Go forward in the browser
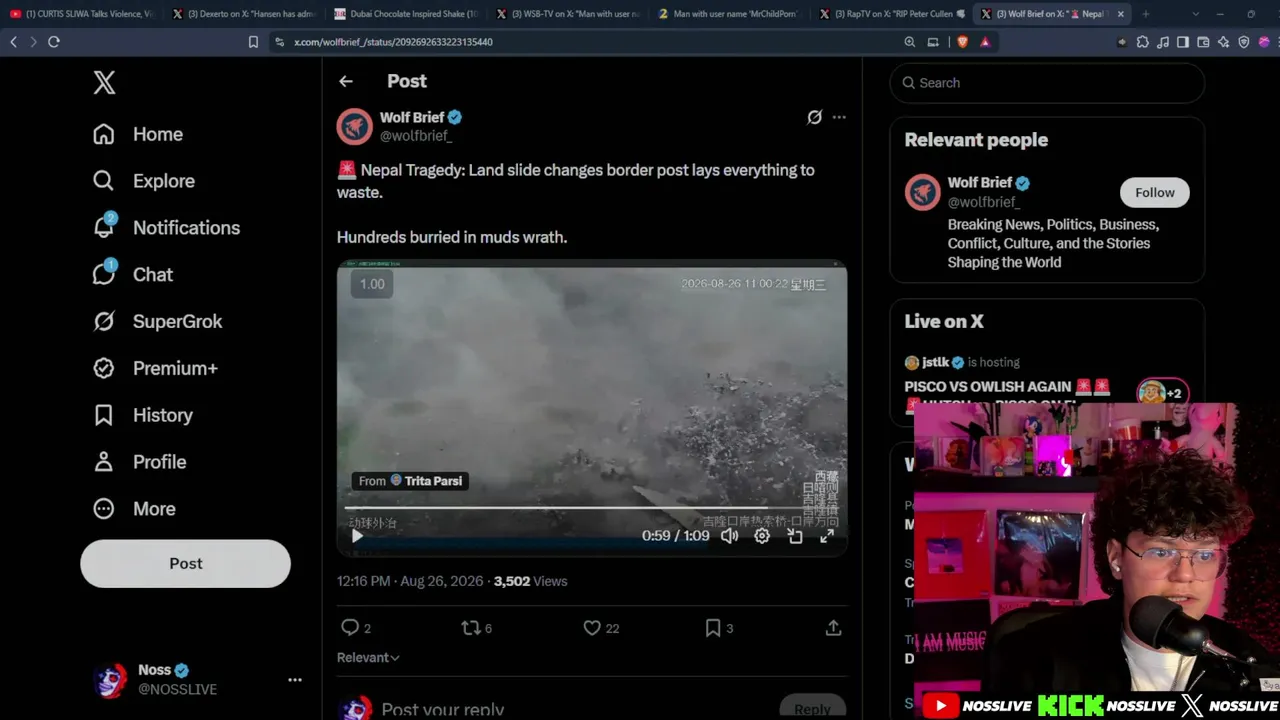Viewport: 1280px width, 720px height. (x=33, y=42)
